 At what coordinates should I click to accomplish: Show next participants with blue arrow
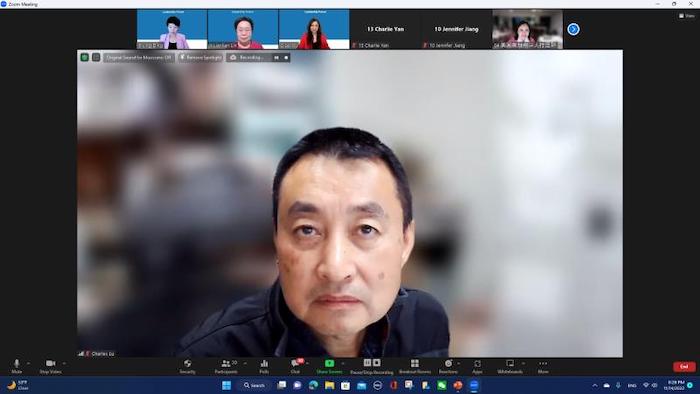pos(573,29)
